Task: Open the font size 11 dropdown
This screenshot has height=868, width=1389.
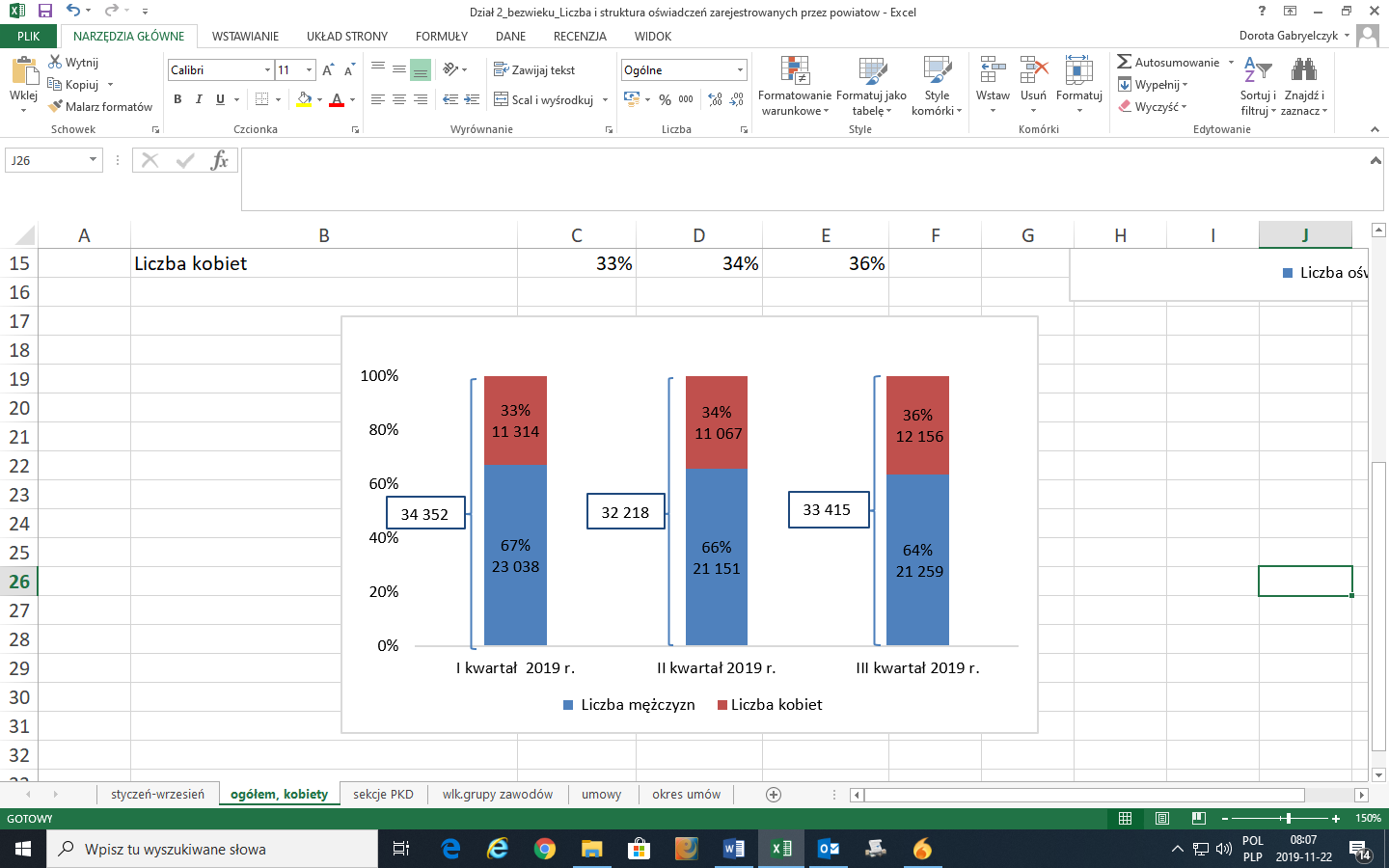Action: [x=309, y=70]
